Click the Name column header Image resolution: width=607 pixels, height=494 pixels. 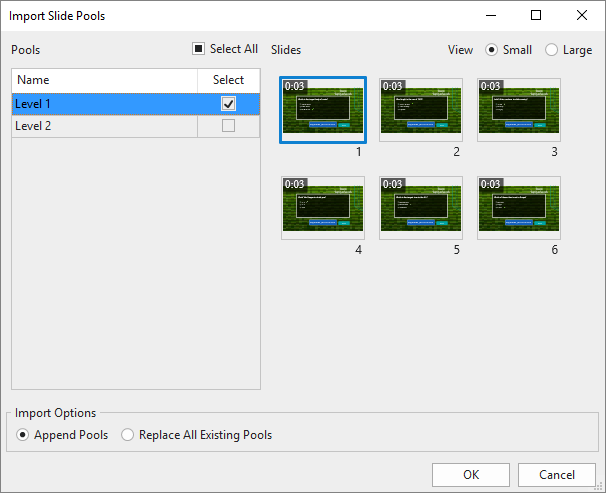click(105, 80)
